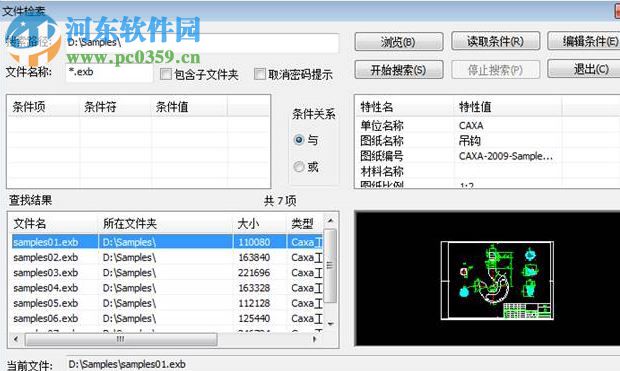Click the CAXA property value

click(471, 125)
